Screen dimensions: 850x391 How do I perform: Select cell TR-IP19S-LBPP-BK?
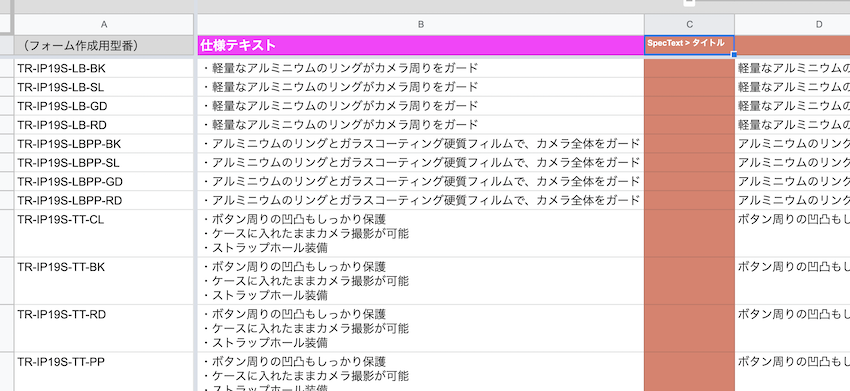pos(104,144)
